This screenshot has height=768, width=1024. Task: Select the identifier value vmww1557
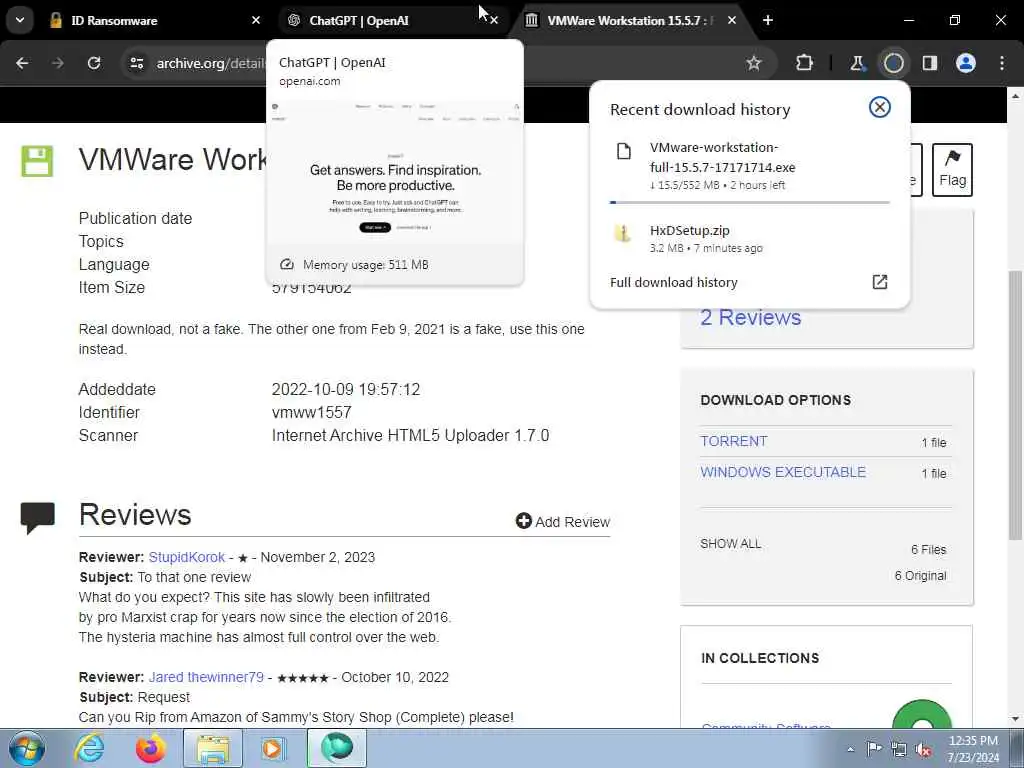point(312,412)
